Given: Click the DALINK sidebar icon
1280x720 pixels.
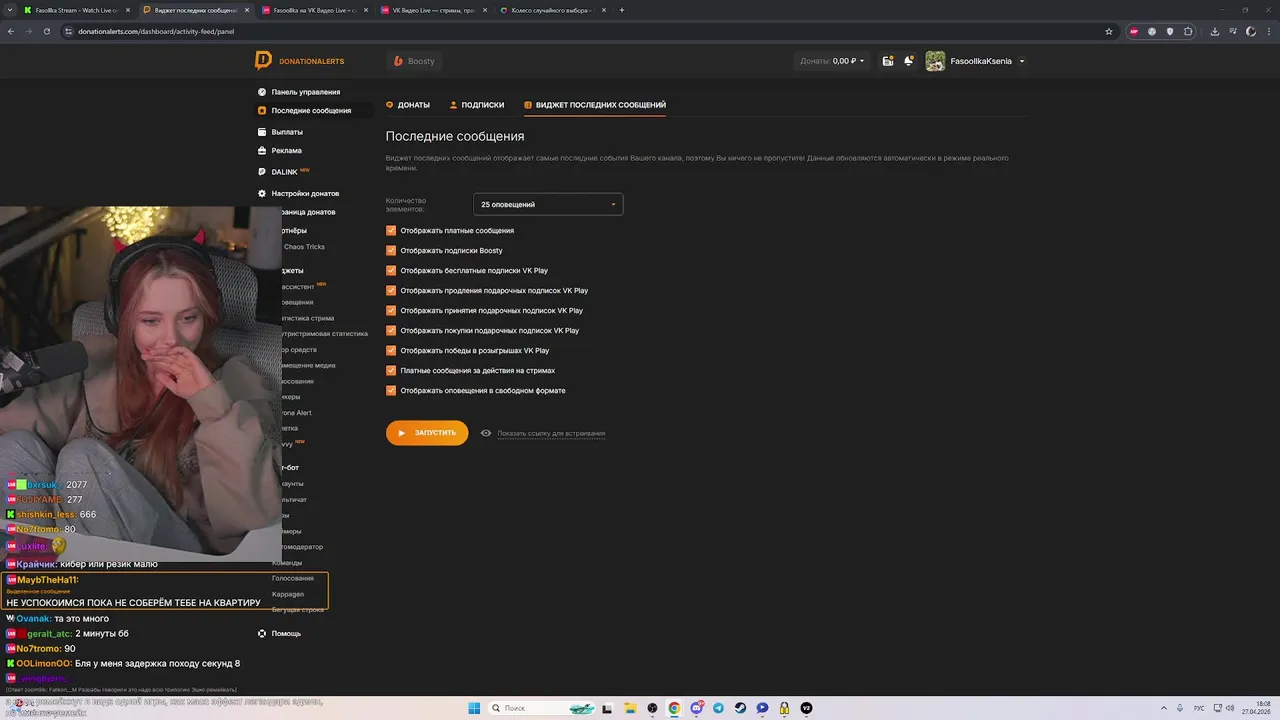Looking at the screenshot, I should [x=262, y=172].
